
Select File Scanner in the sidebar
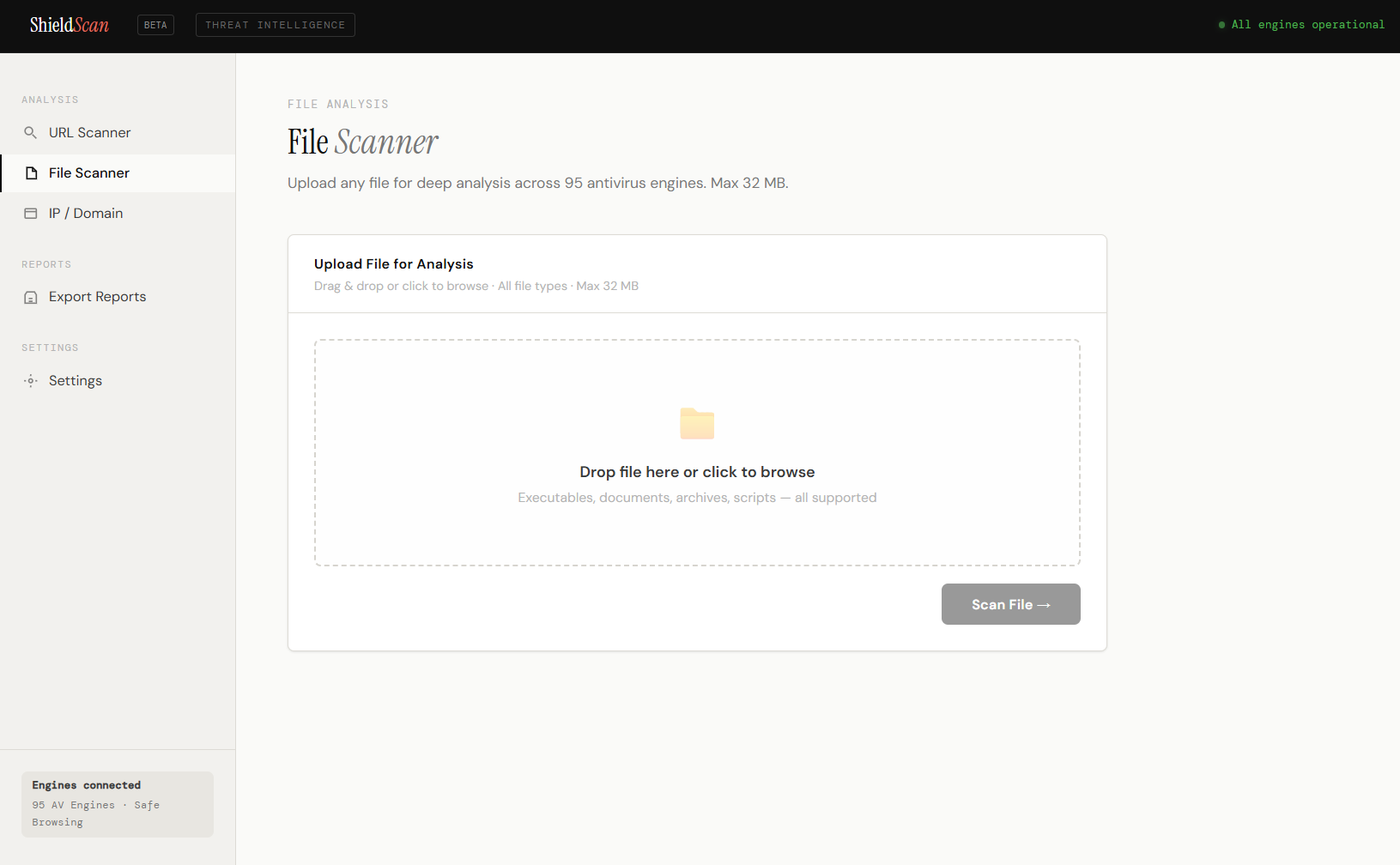click(x=118, y=173)
